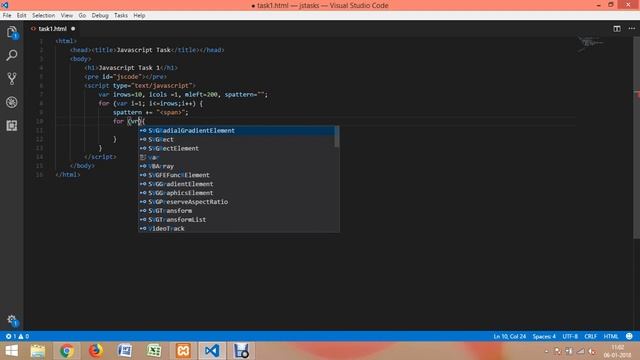The image size is (640, 360).
Task: Click Spaces: 4 indentation setting
Action: (x=544, y=336)
